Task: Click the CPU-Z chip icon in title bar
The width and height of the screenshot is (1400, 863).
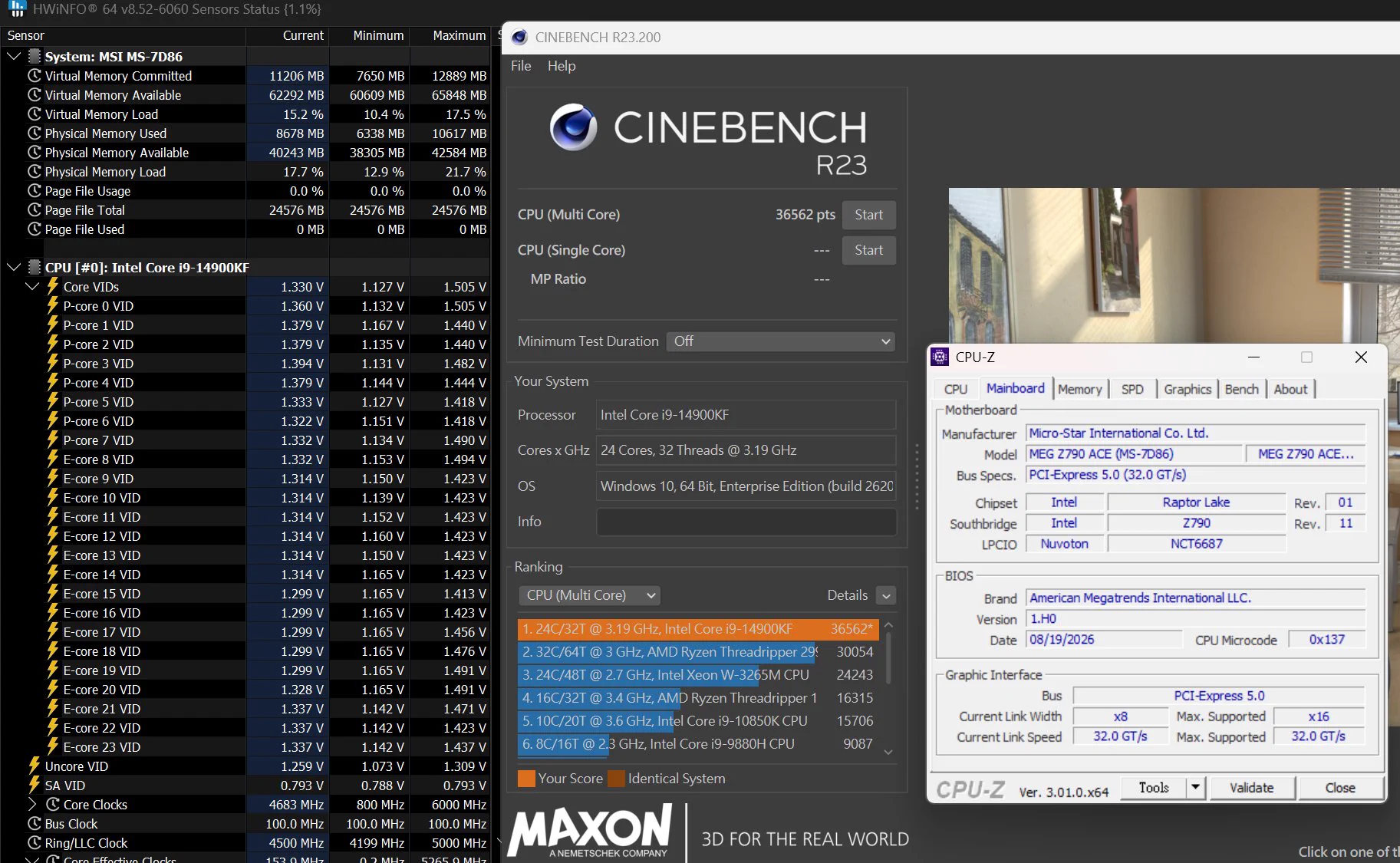Action: [x=939, y=357]
